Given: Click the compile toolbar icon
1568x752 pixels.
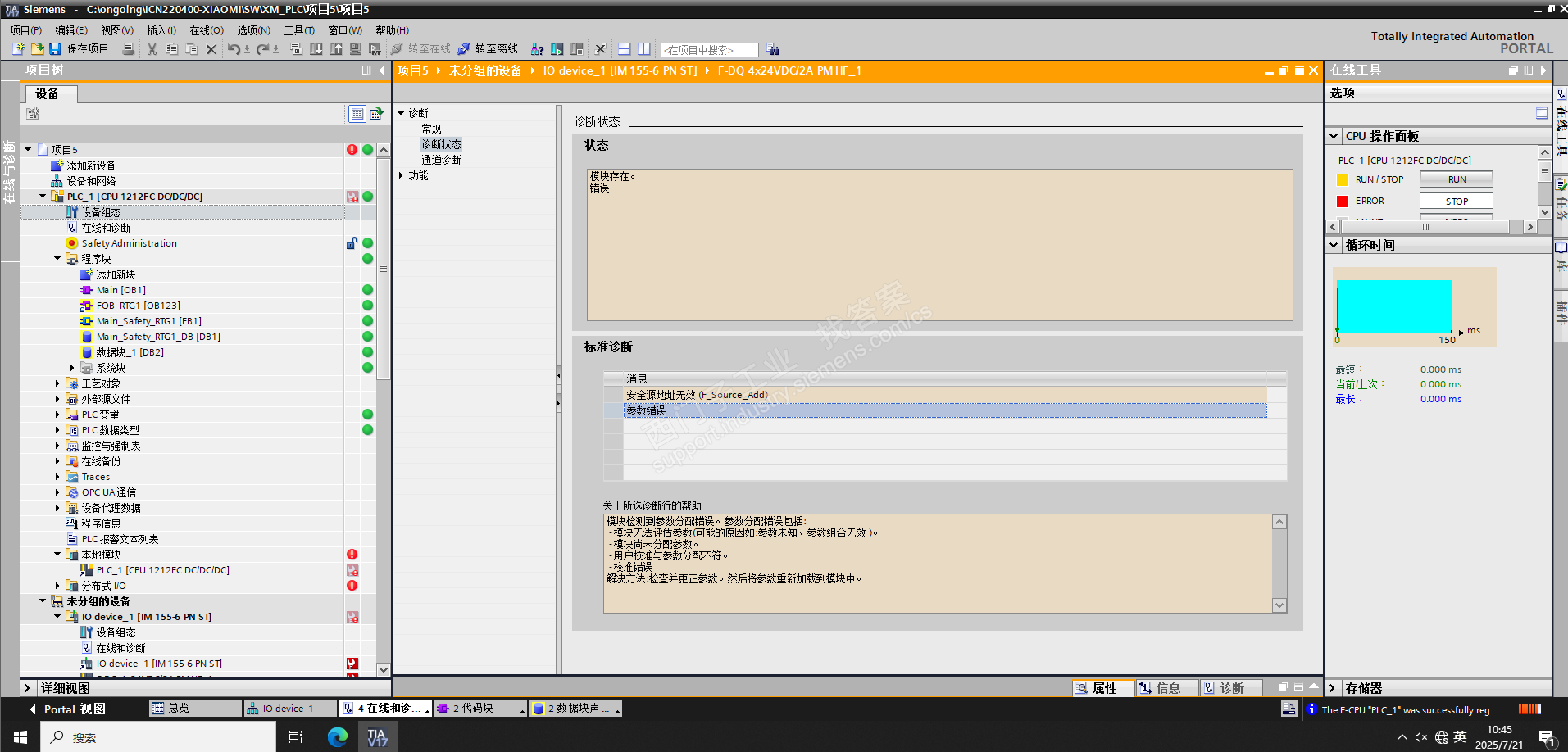Looking at the screenshot, I should tap(297, 49).
